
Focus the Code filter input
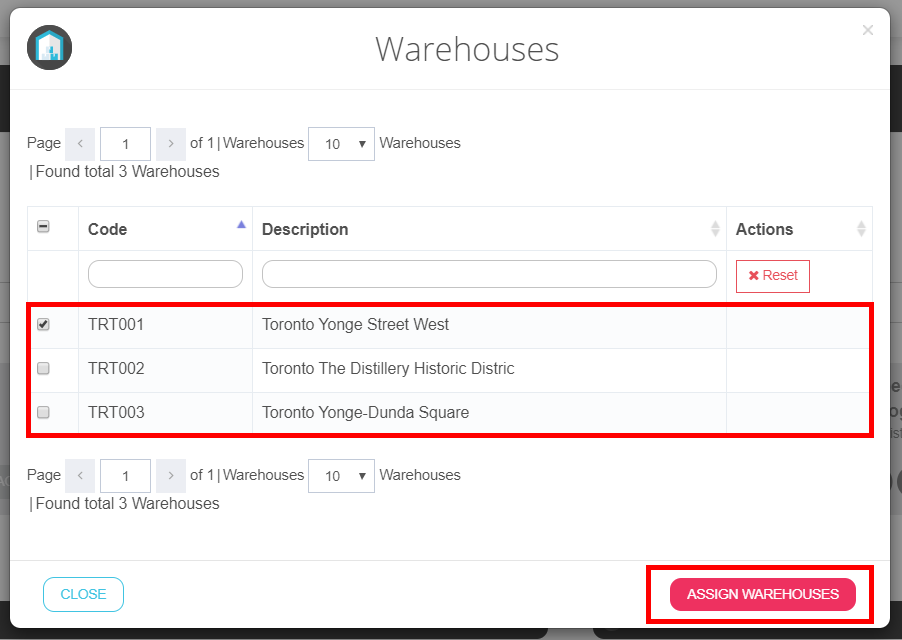165,274
